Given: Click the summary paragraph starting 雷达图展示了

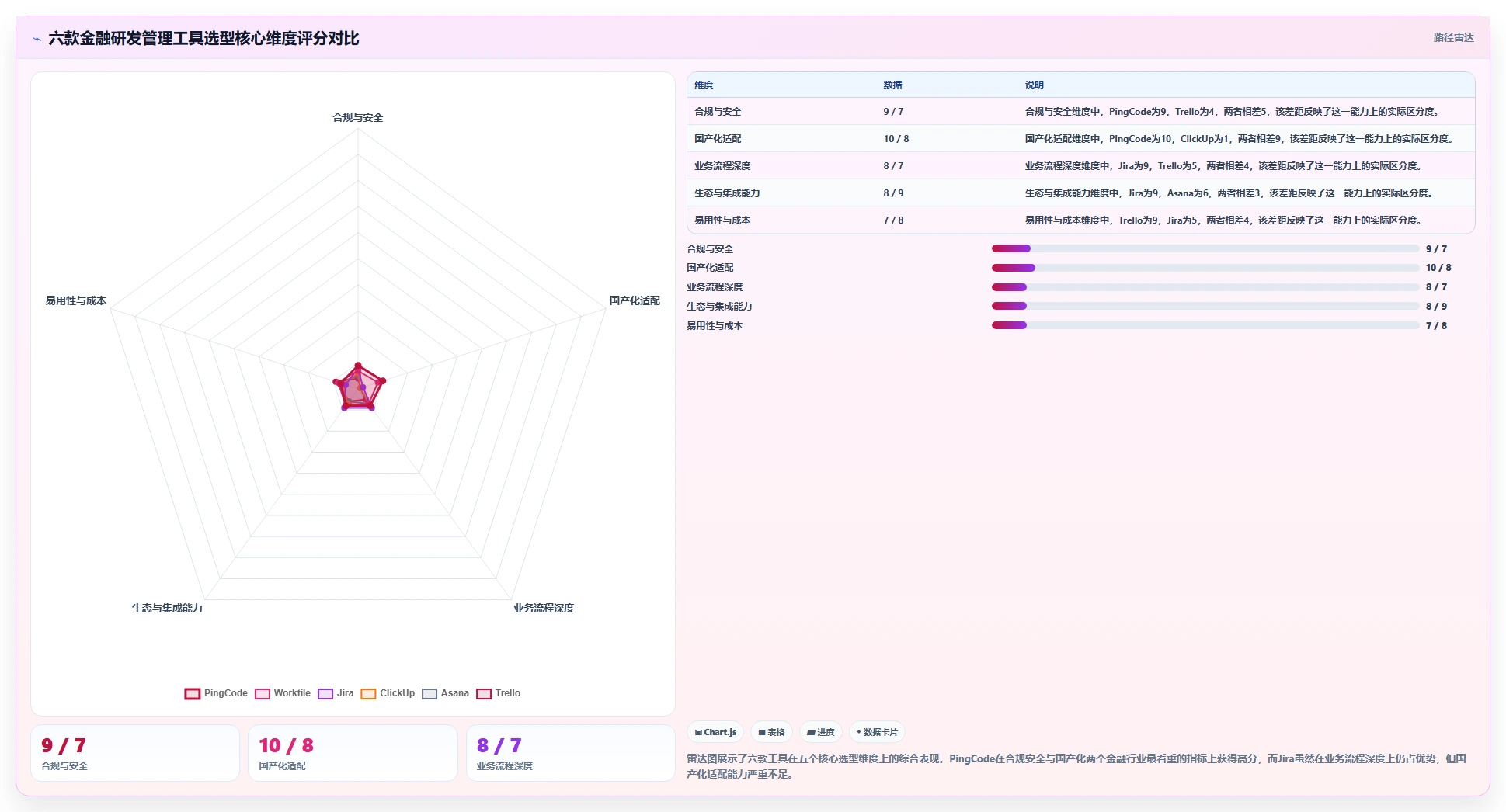Looking at the screenshot, I should tap(1076, 766).
